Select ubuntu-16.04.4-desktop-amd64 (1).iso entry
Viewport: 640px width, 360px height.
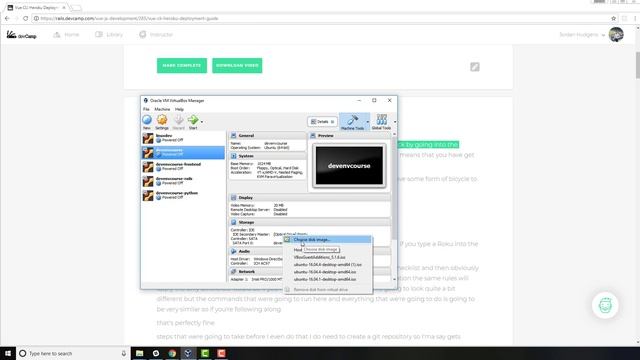click(x=328, y=265)
